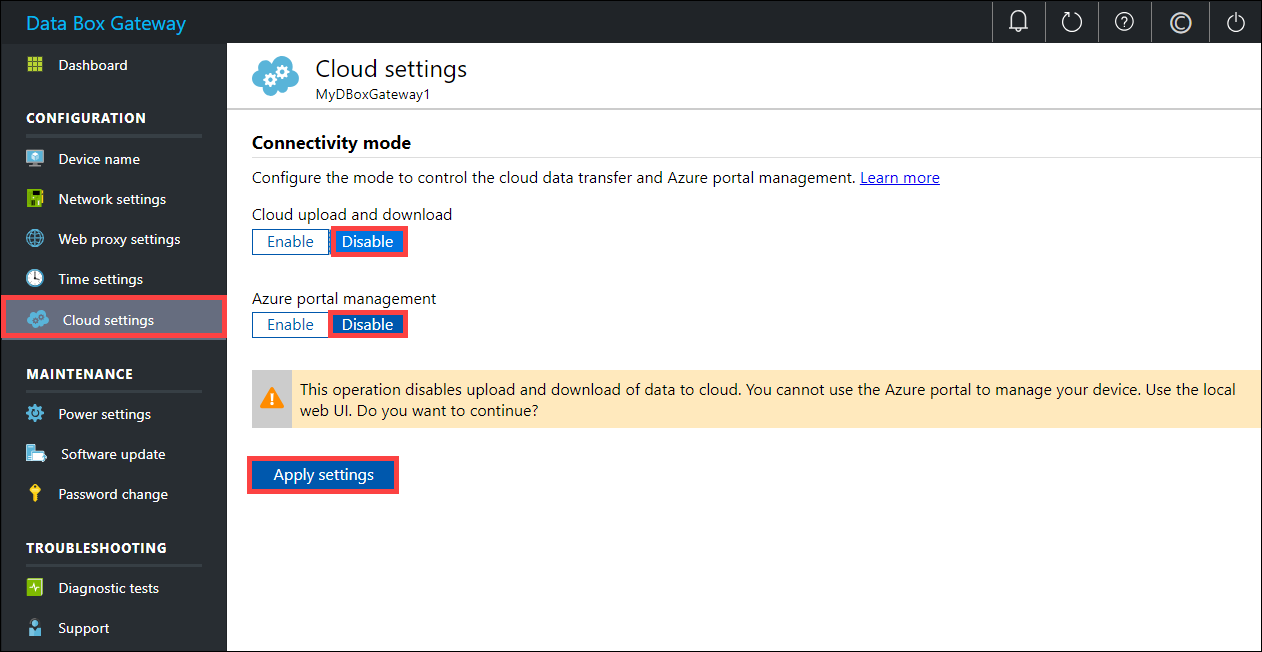The height and width of the screenshot is (652, 1262).
Task: Click the Azure portal management label
Action: point(344,298)
